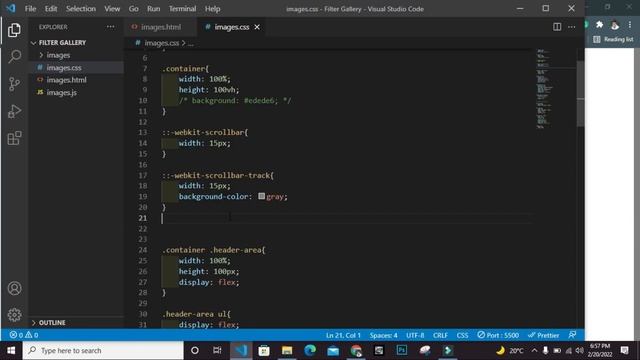640x360 pixels.
Task: Open the File menu
Action: [30, 9]
